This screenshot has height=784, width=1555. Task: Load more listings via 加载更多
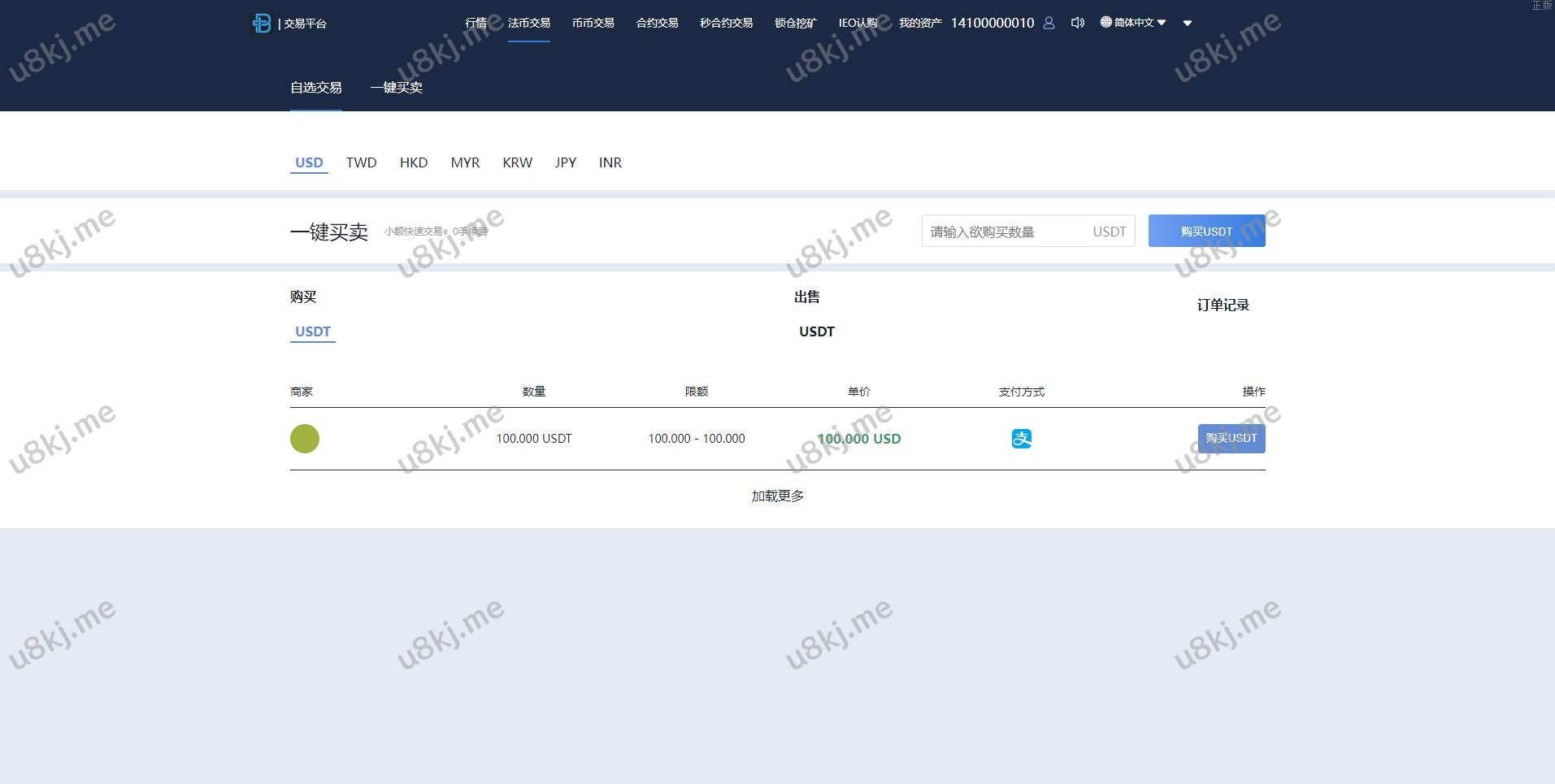click(777, 496)
